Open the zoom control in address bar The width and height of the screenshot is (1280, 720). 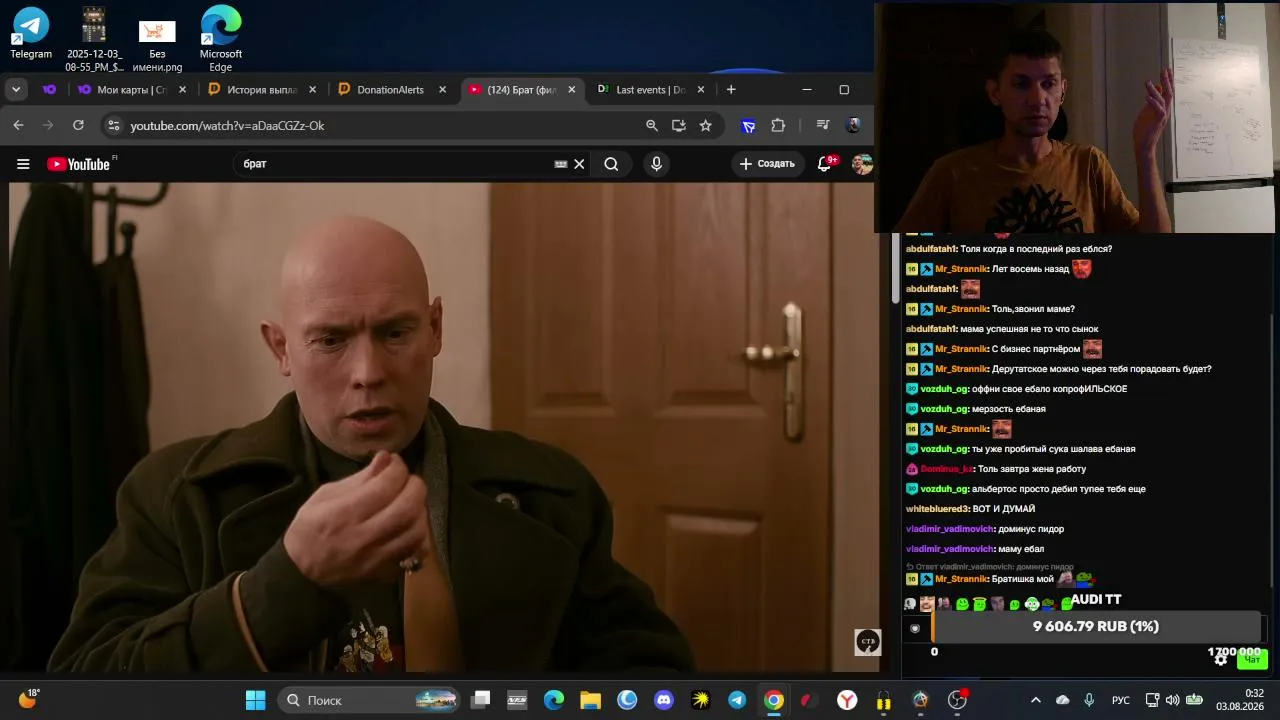pyautogui.click(x=652, y=125)
